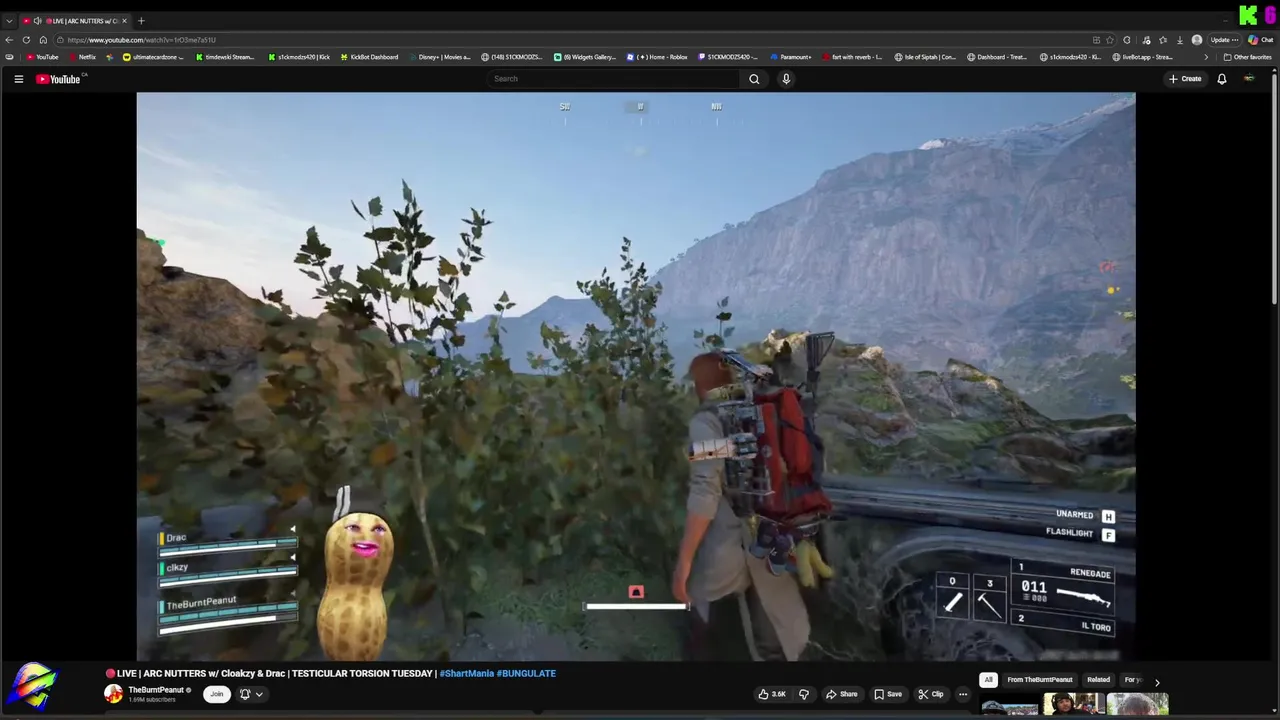This screenshot has width=1280, height=720.
Task: Show more filter chips with right arrow
Action: (1157, 682)
